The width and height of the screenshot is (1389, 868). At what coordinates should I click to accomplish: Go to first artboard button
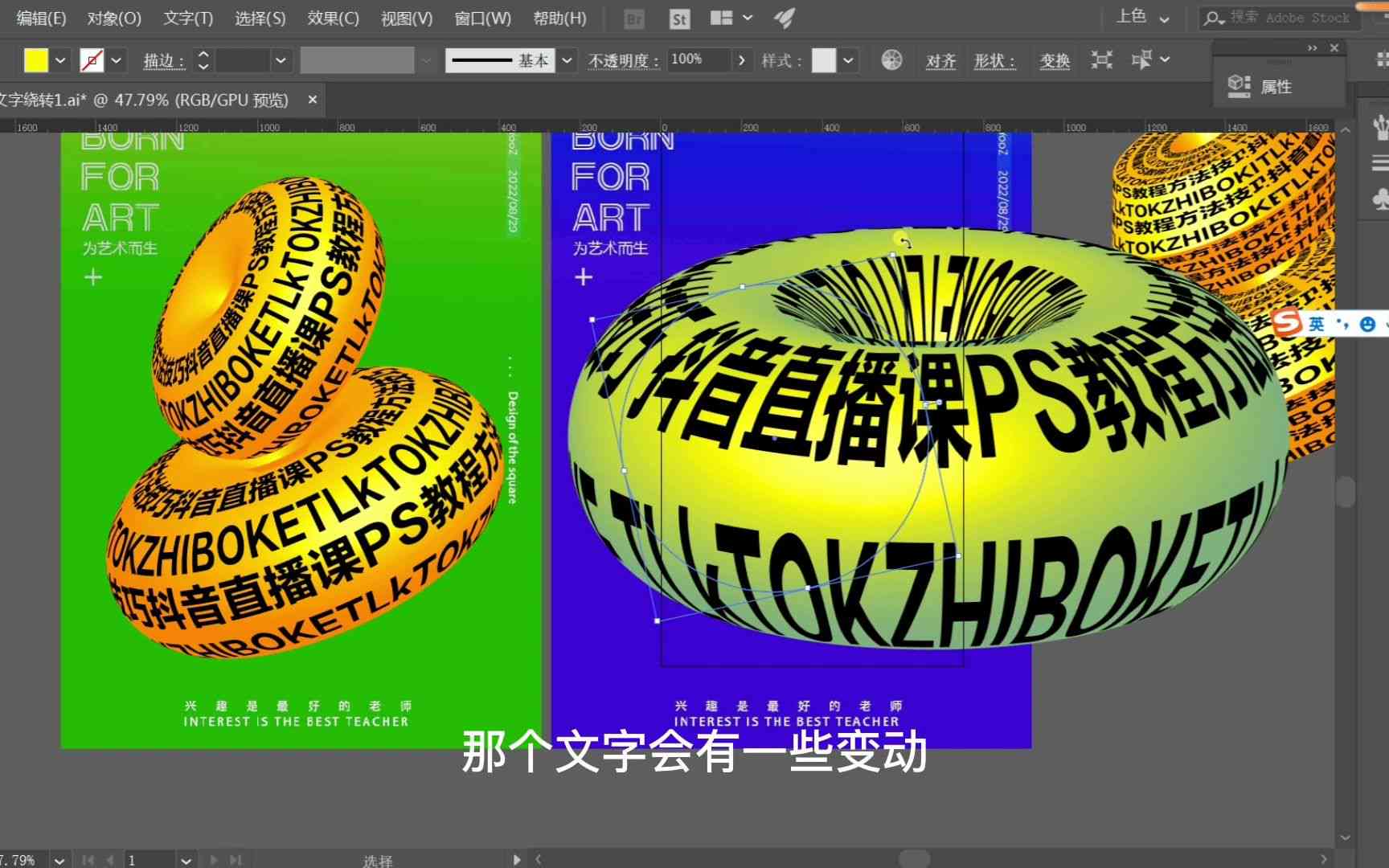(x=88, y=860)
